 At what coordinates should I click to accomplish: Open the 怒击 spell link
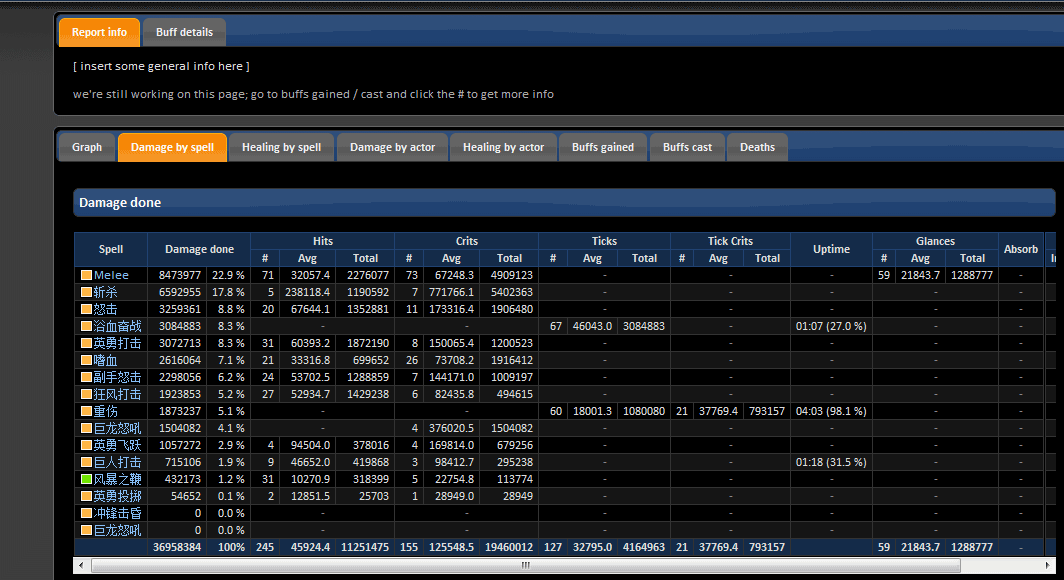pyautogui.click(x=106, y=309)
